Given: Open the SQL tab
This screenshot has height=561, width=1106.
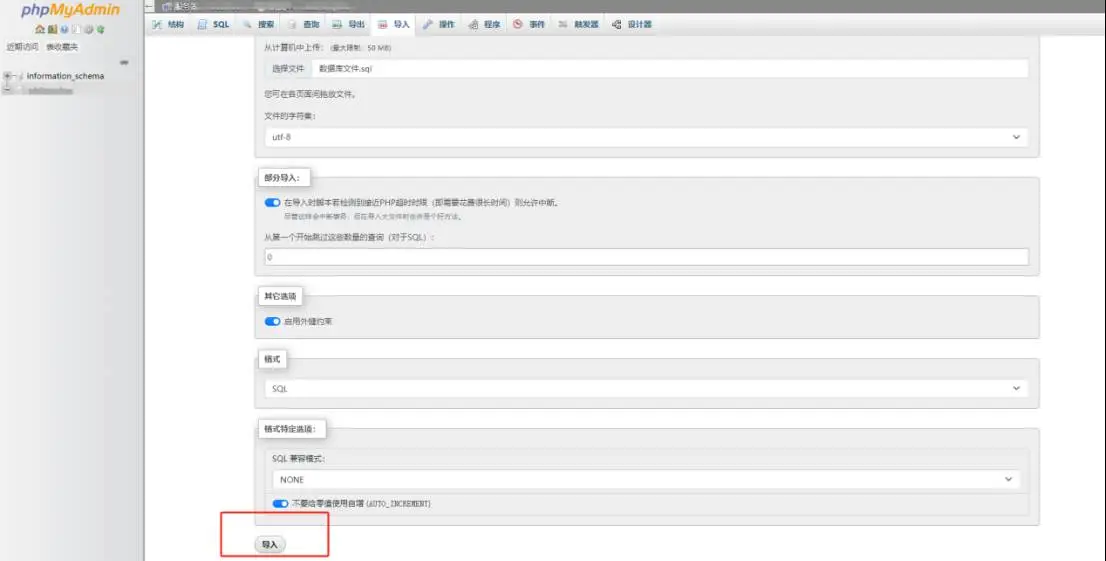Looking at the screenshot, I should point(214,24).
